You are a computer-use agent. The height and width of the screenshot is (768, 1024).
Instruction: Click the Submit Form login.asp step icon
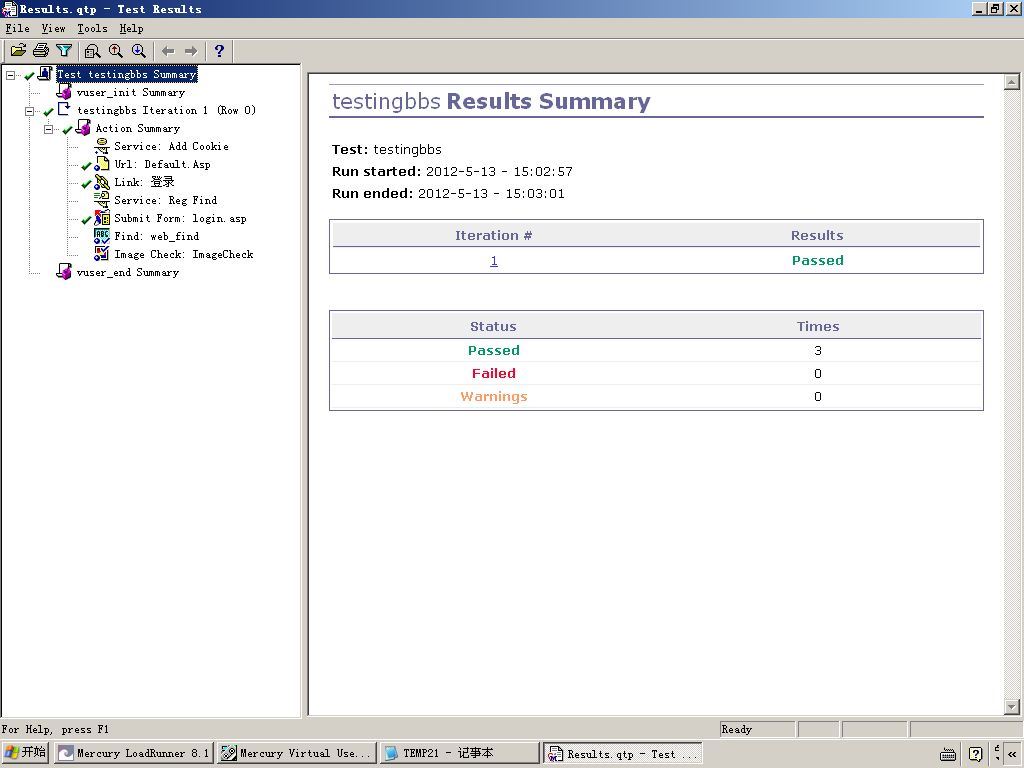click(102, 218)
